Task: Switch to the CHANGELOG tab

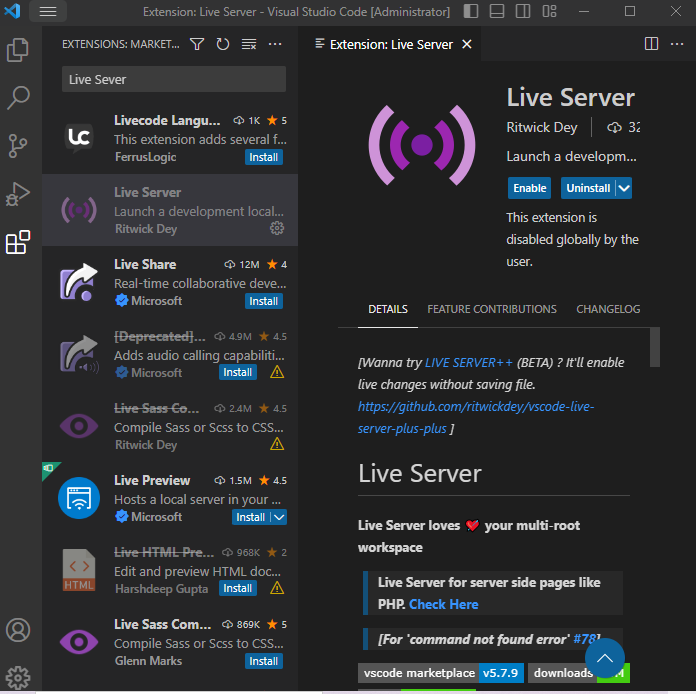Action: tap(608, 309)
